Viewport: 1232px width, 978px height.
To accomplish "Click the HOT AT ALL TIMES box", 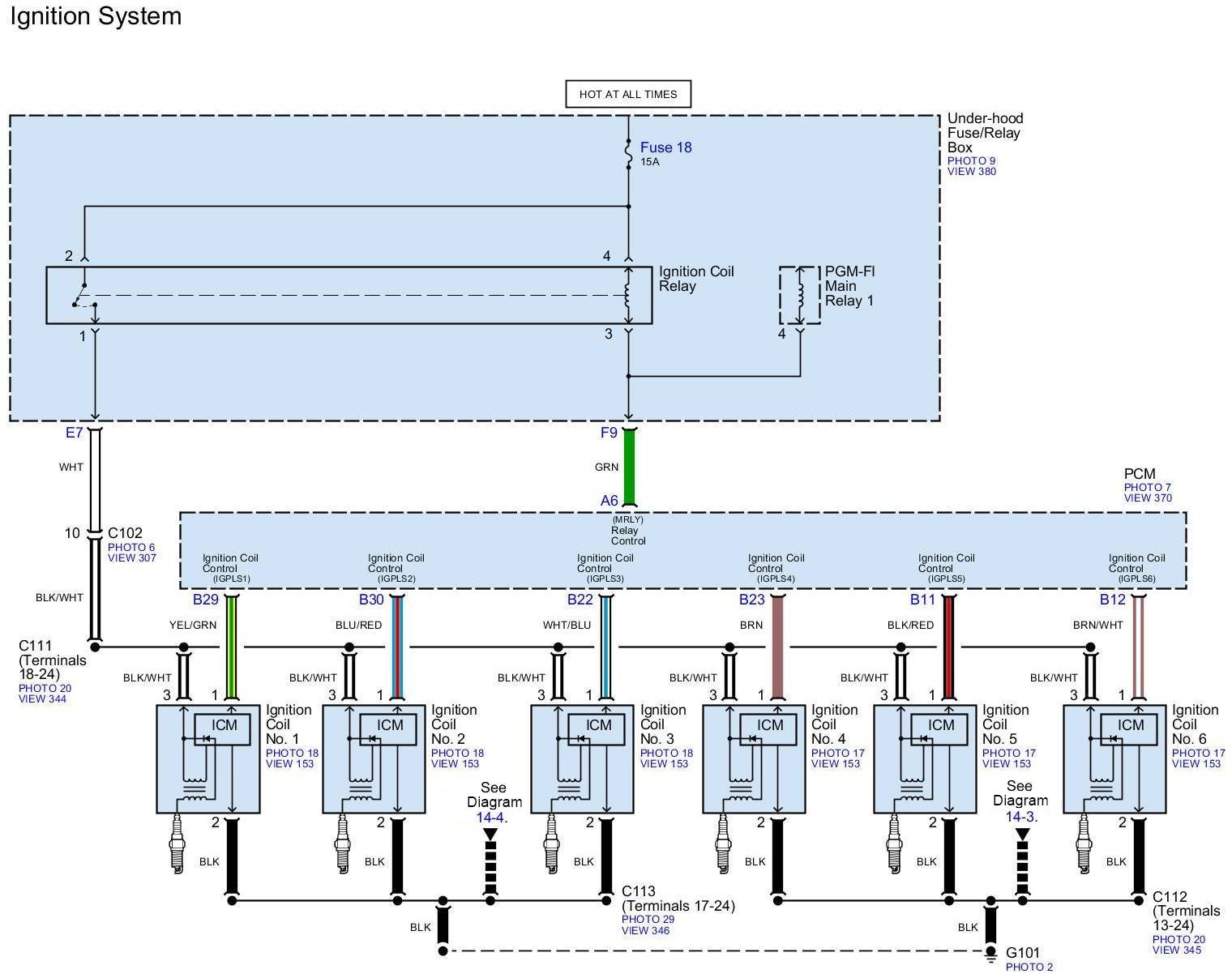I will coord(627,94).
